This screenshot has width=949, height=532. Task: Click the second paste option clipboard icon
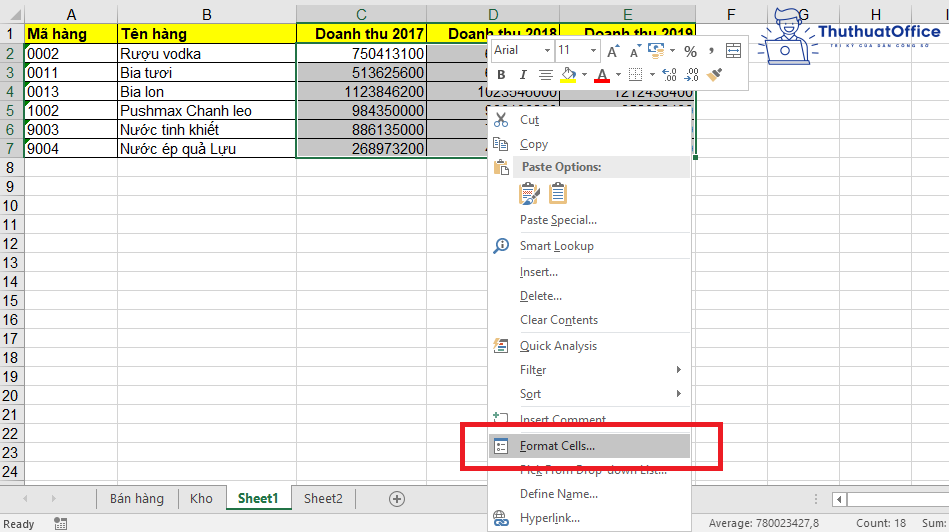557,194
